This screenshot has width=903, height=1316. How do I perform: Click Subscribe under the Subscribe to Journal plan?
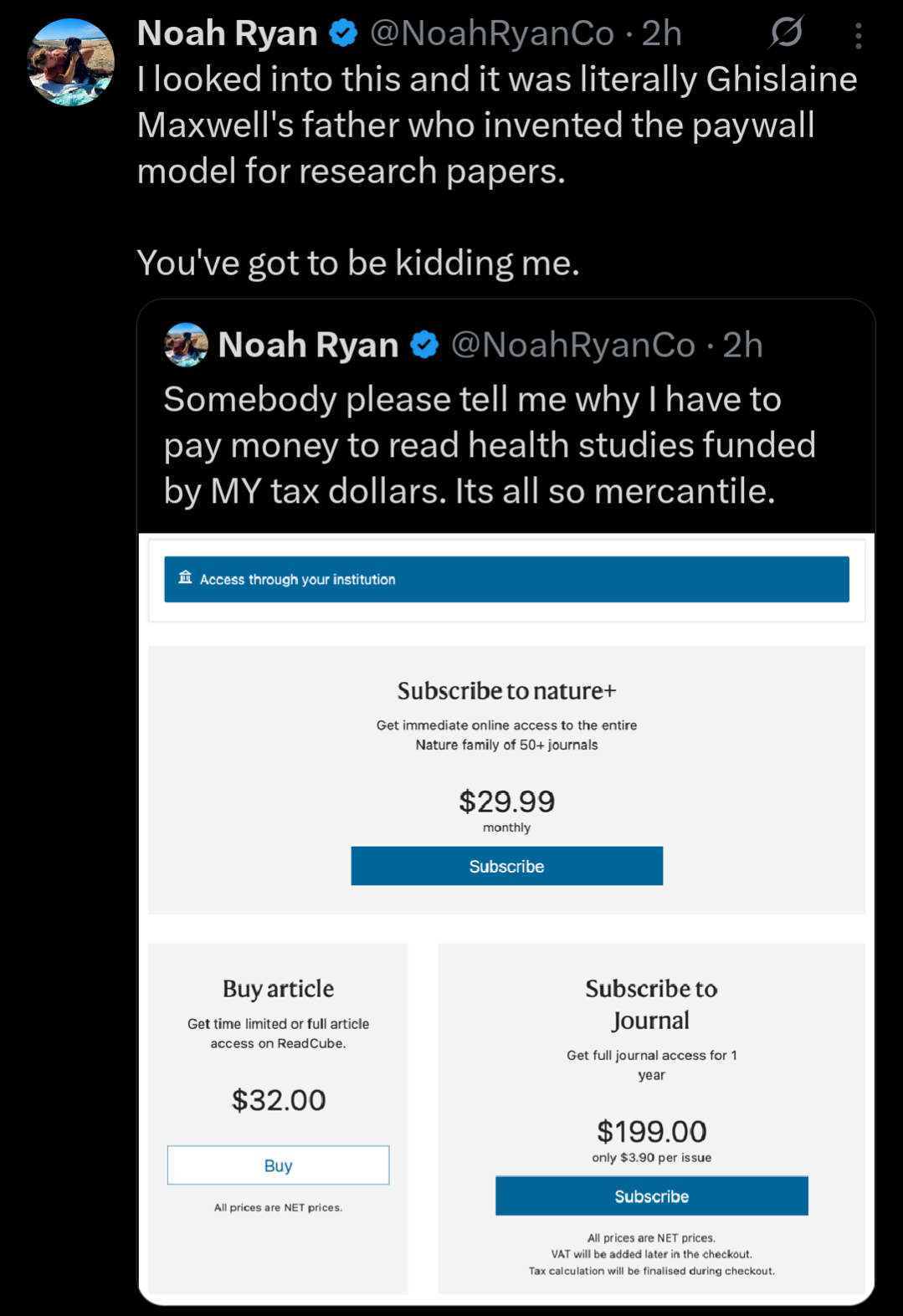pyautogui.click(x=651, y=1196)
